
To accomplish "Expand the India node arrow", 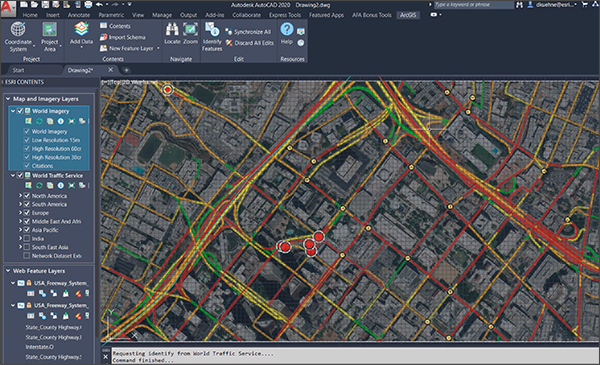I will [x=20, y=238].
